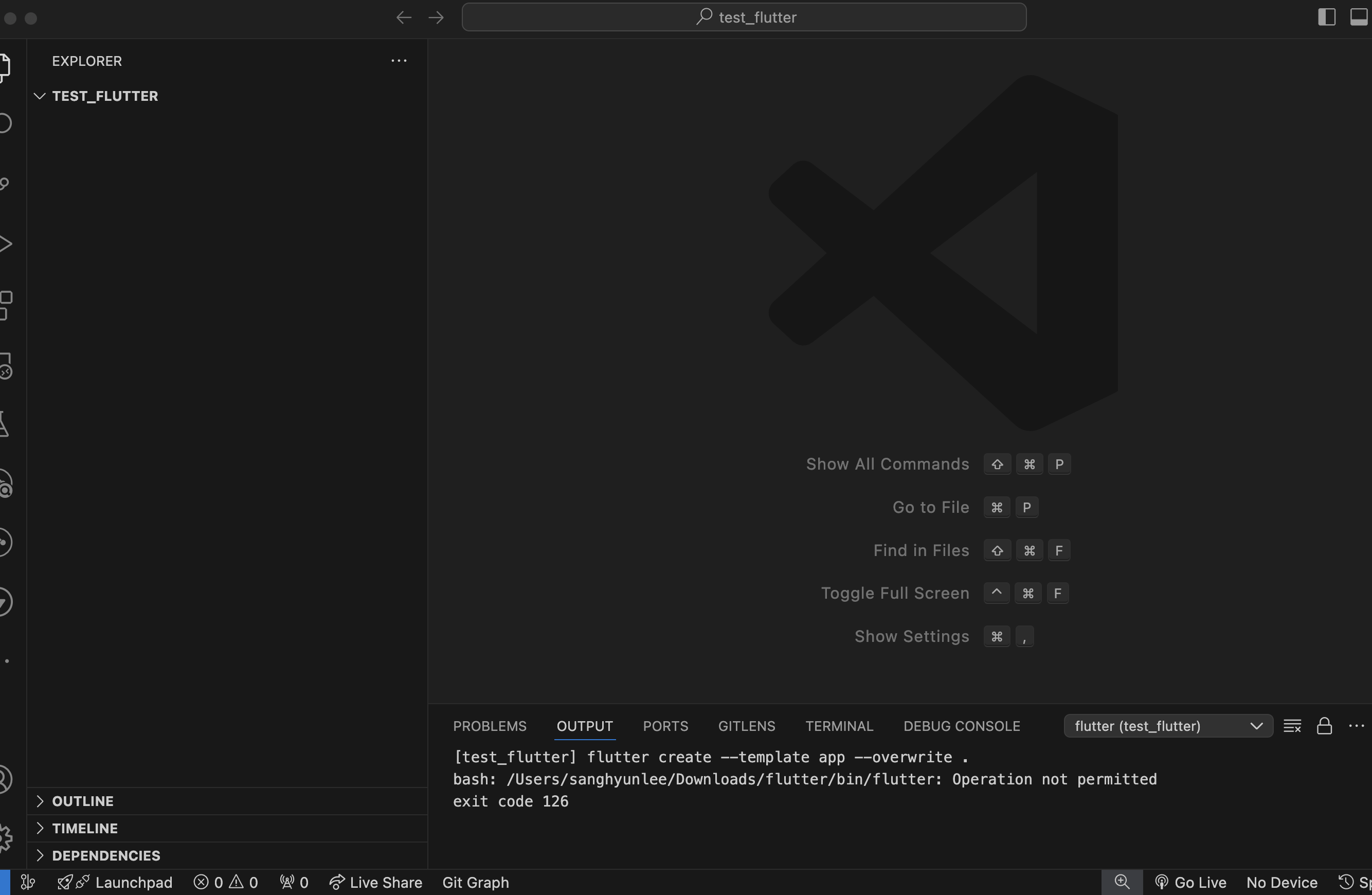Image resolution: width=1372 pixels, height=895 pixels.
Task: Open the Run and Debug activity icon
Action: point(6,243)
